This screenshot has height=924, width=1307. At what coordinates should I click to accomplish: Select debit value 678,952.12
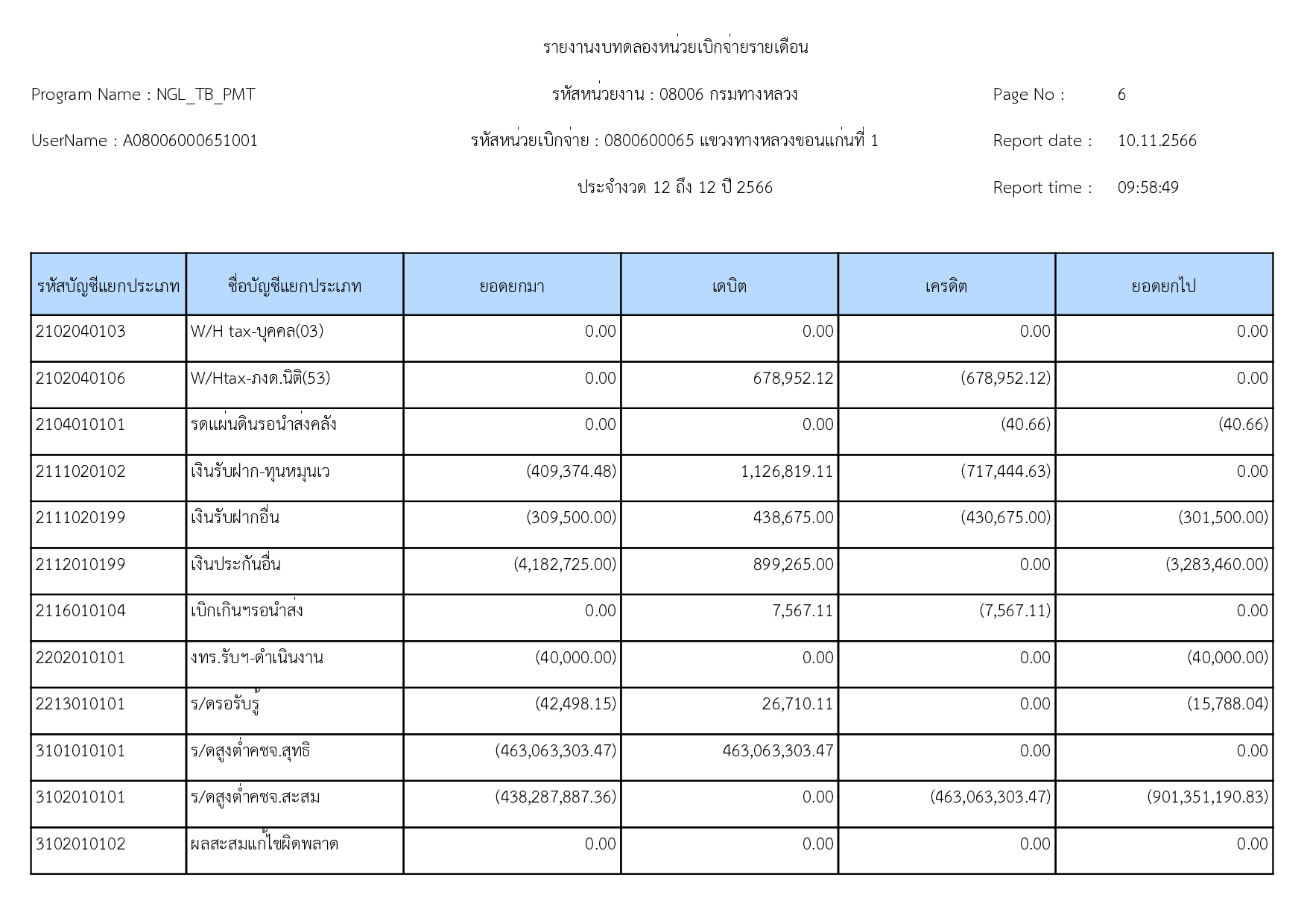pyautogui.click(x=793, y=379)
